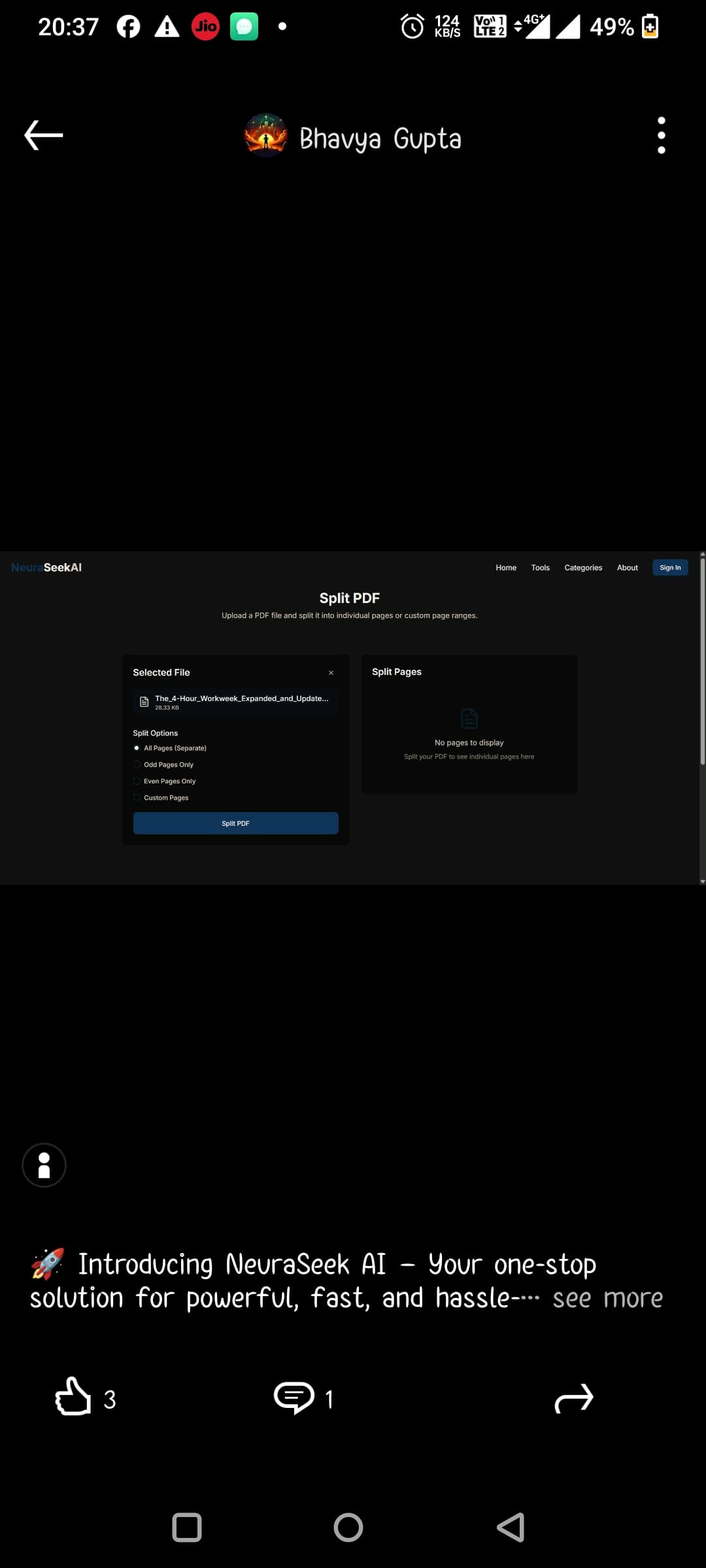
Task: Open the About nav item
Action: [x=628, y=568]
